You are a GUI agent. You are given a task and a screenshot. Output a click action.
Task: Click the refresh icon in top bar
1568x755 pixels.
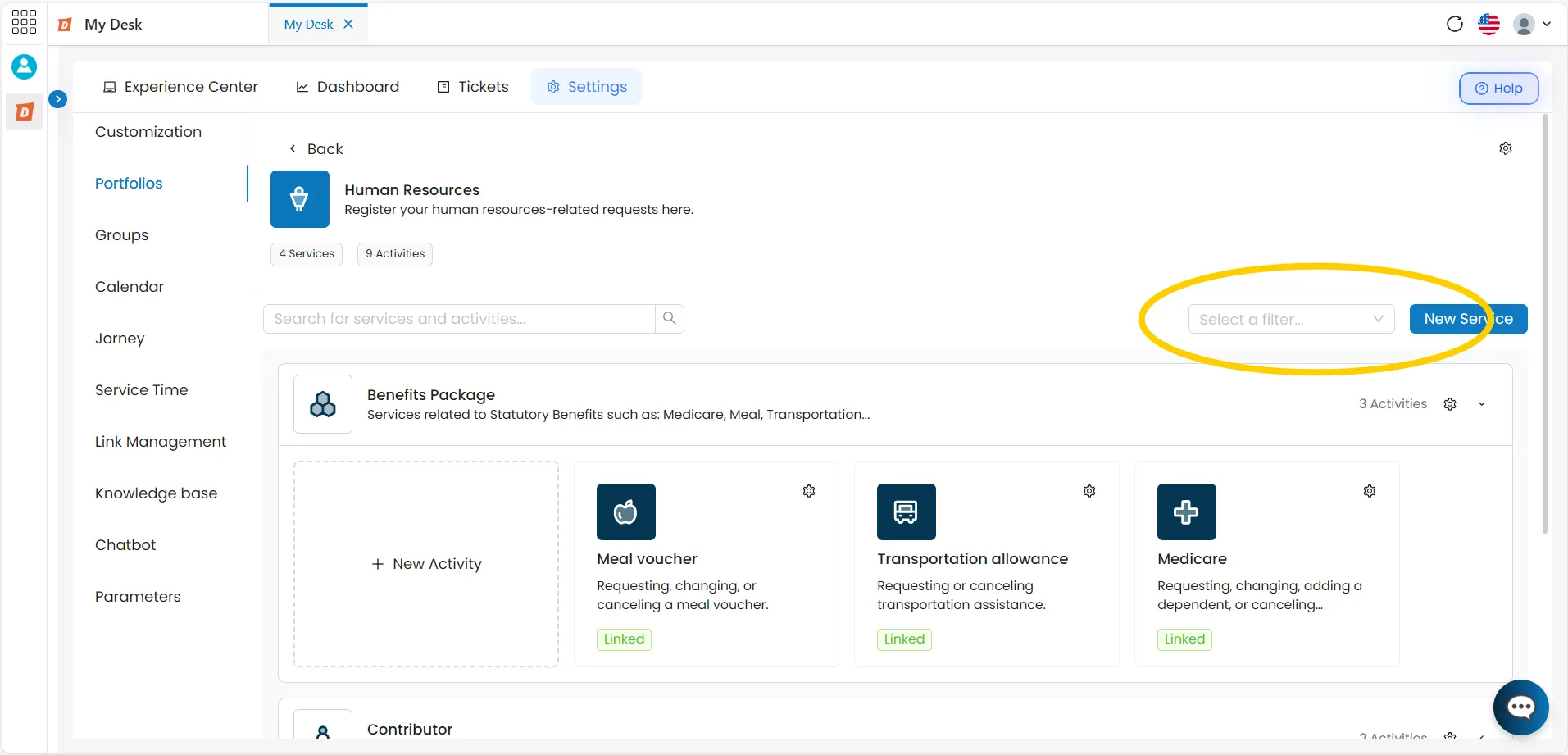click(x=1455, y=24)
